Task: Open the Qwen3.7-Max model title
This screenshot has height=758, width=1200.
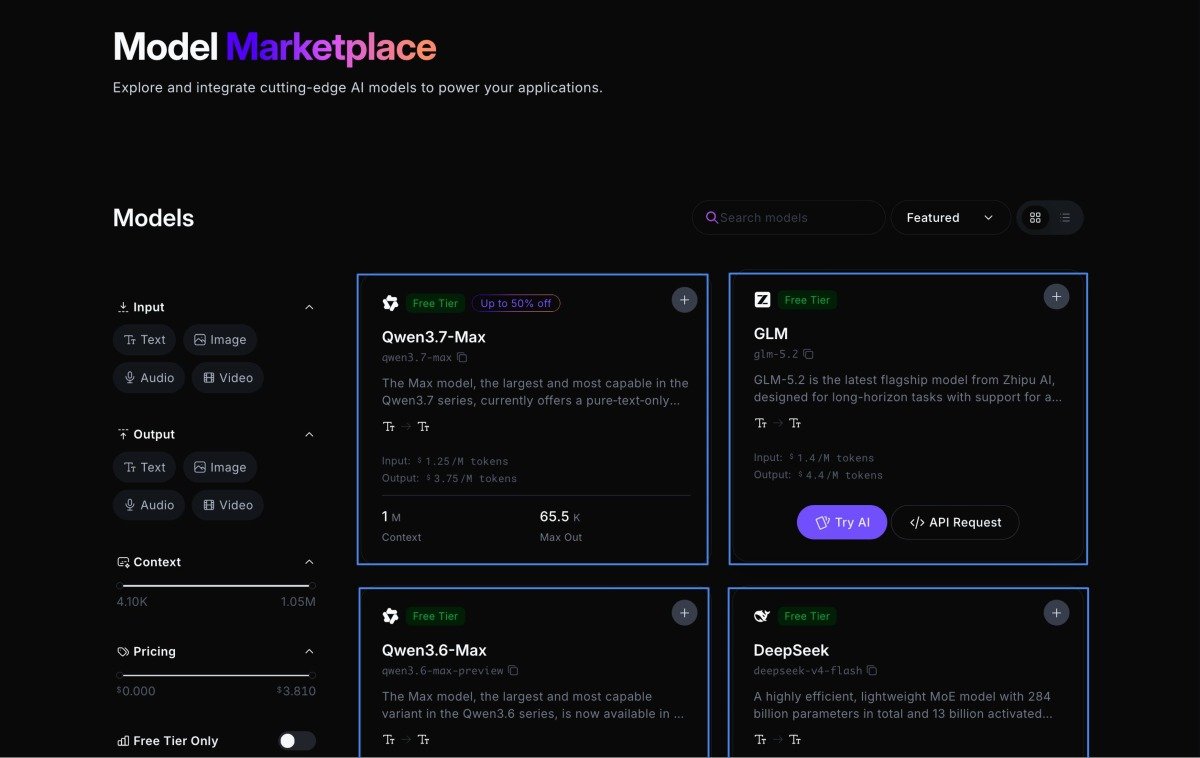Action: [x=434, y=337]
